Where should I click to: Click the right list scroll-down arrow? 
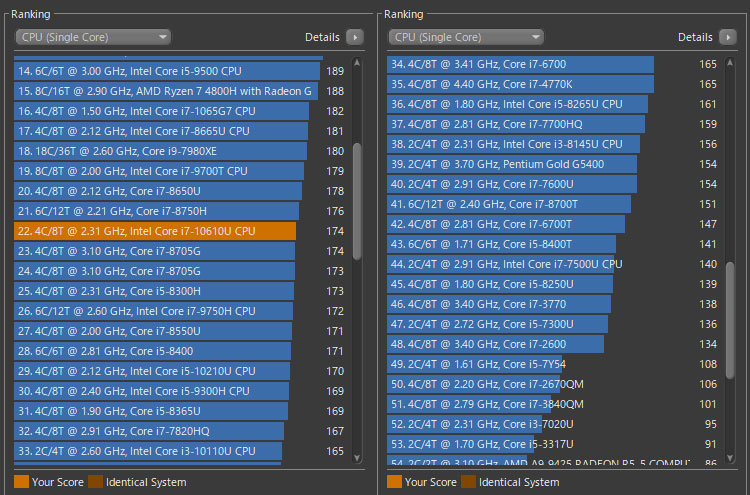730,458
